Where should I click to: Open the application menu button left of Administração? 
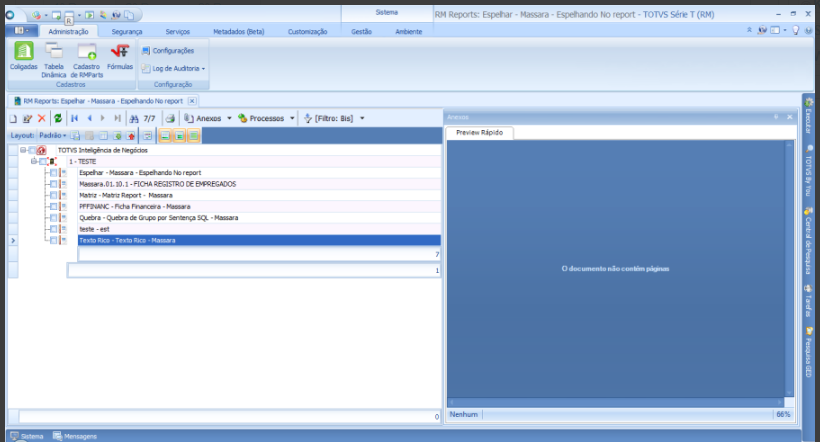tap(21, 31)
